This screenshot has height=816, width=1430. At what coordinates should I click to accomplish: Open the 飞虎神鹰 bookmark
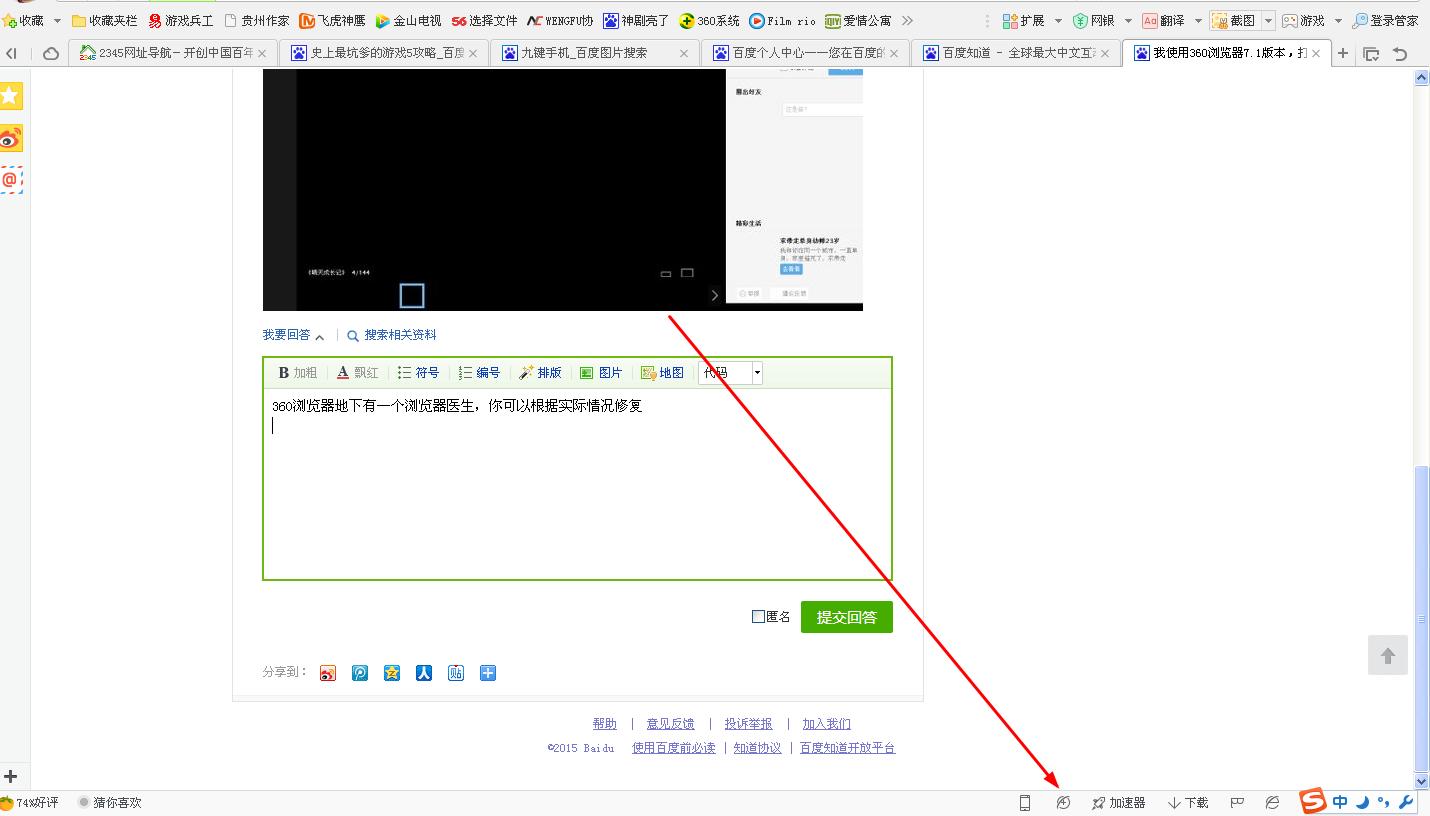pos(332,20)
